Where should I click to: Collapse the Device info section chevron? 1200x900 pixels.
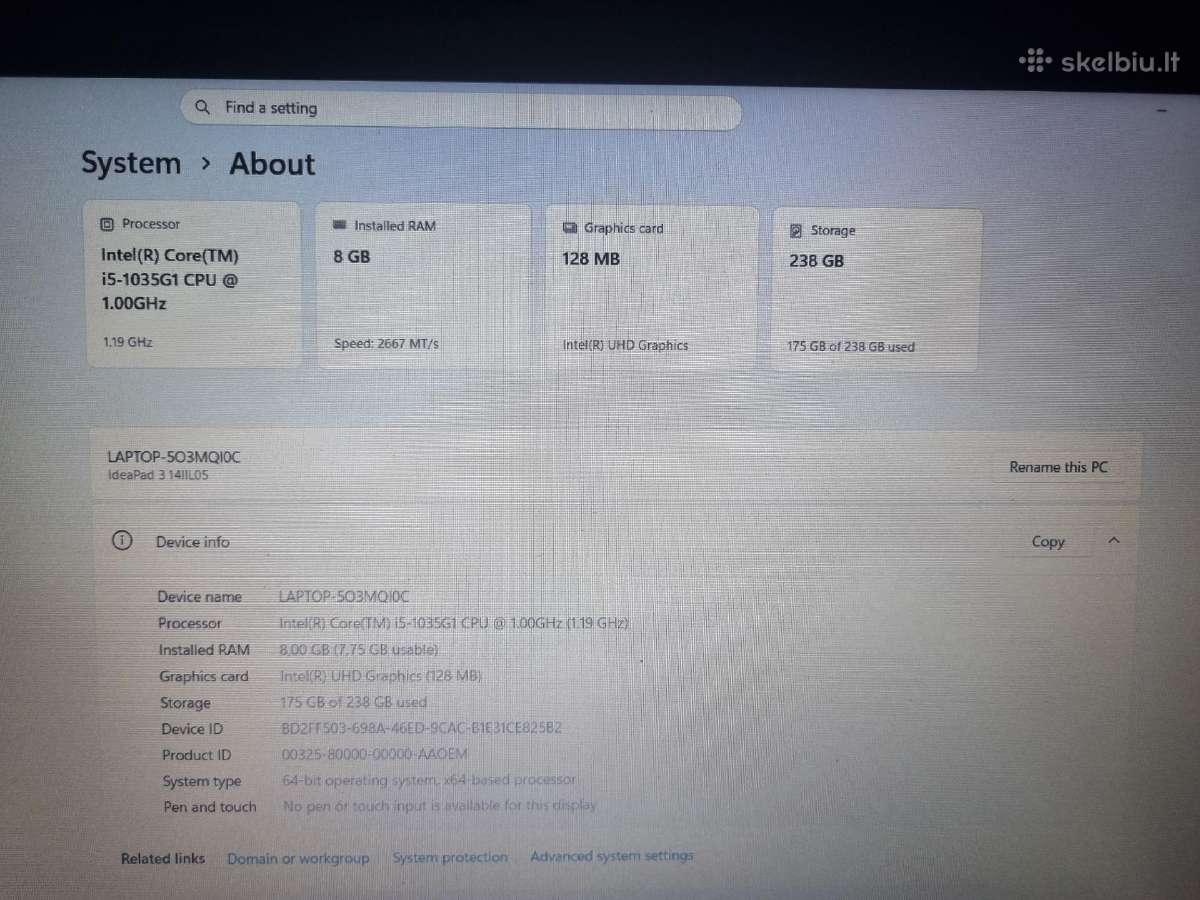pos(1114,541)
